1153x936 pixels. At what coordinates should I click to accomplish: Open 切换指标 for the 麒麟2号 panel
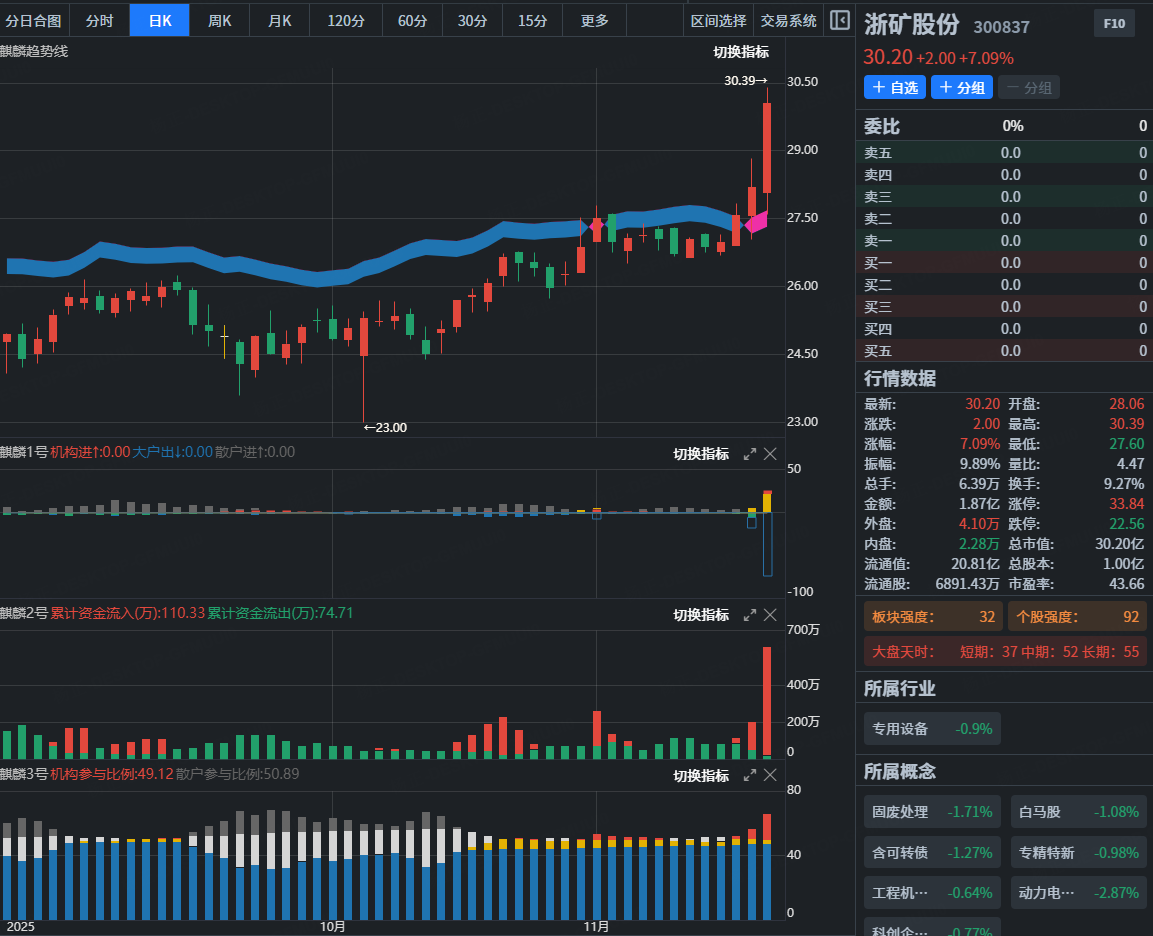(701, 615)
